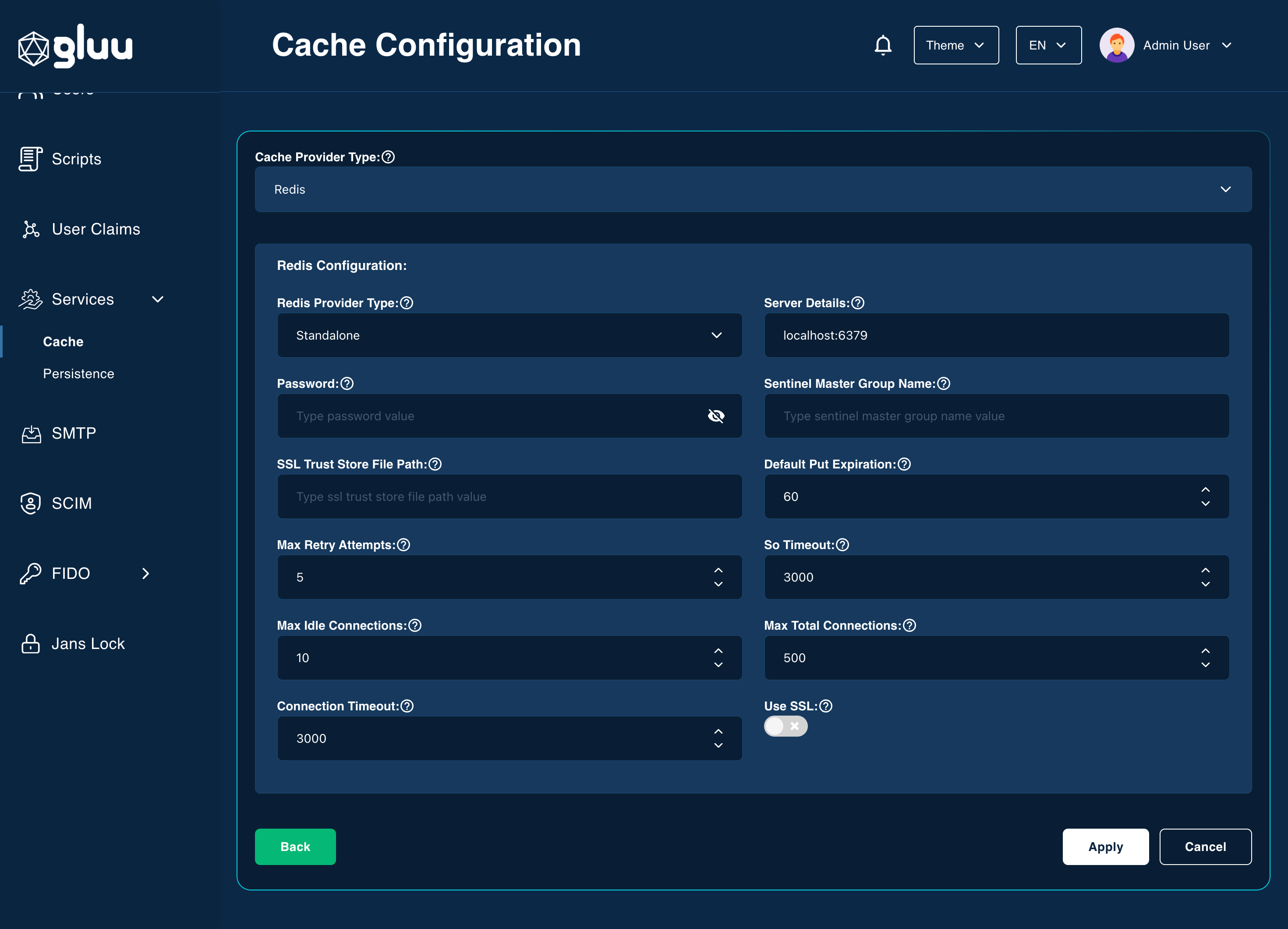Focus the Password input field
This screenshot has height=929, width=1288.
[x=510, y=416]
